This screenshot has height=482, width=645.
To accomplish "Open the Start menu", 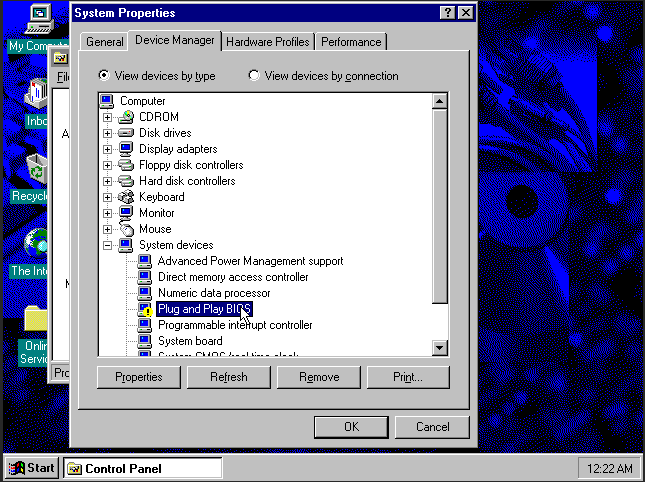I will 32,468.
